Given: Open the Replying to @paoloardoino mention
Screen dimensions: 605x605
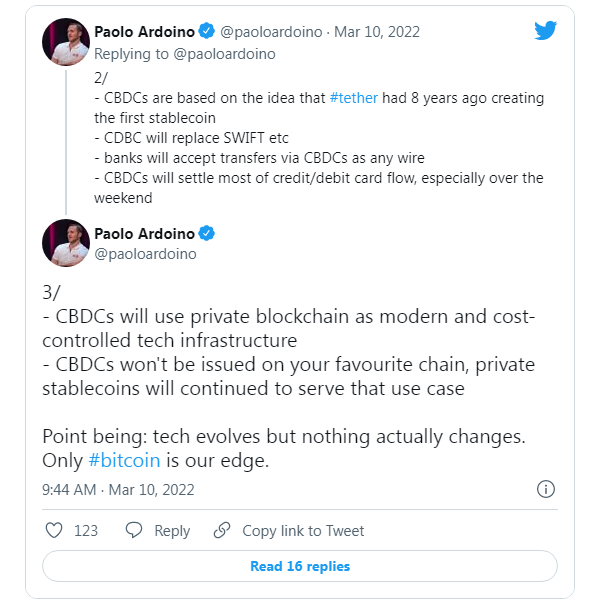Looking at the screenshot, I should 224,54.
